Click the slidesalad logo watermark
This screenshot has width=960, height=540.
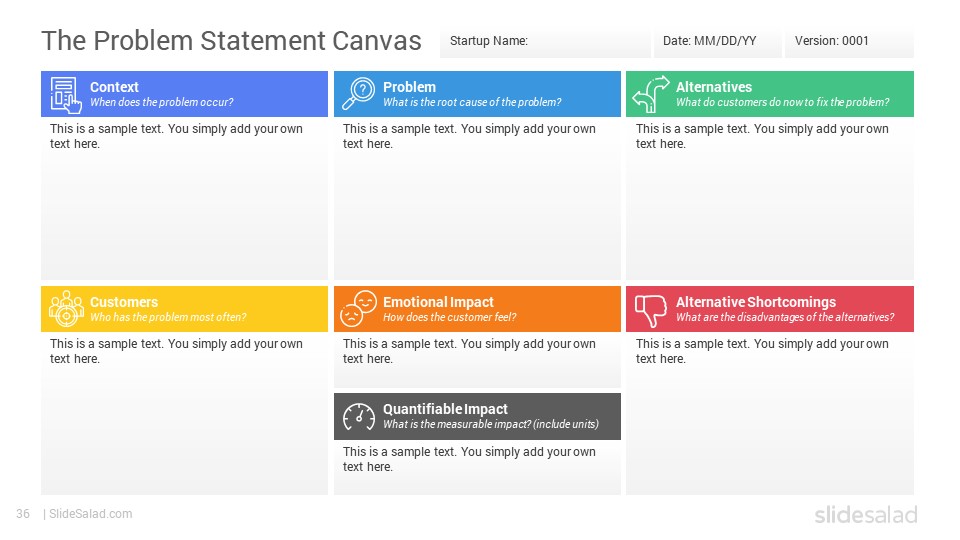pos(866,514)
